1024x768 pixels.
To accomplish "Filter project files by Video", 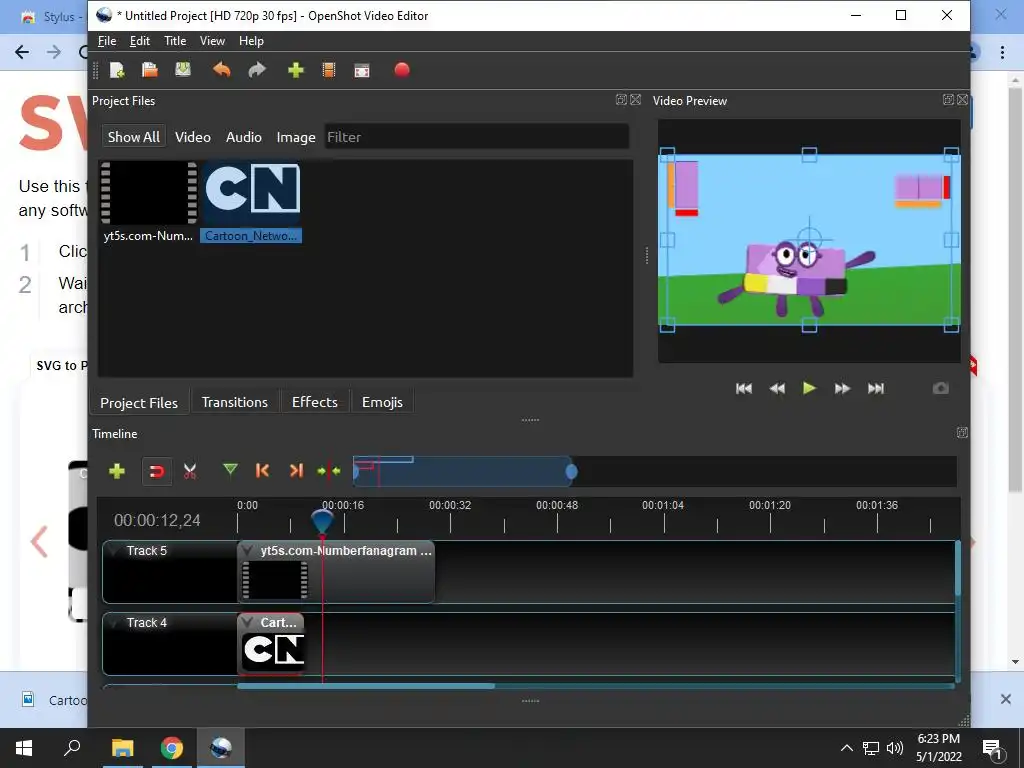I will tap(193, 137).
